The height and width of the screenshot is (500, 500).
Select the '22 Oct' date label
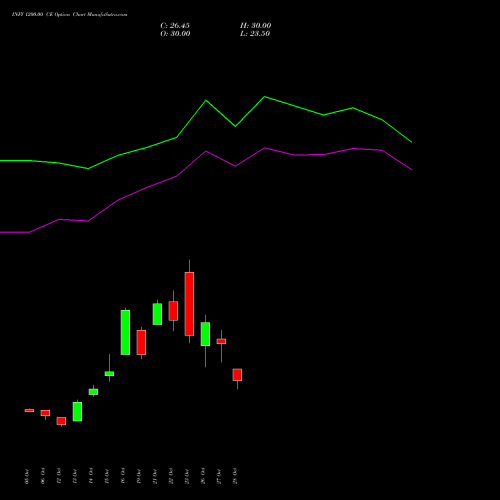tap(171, 476)
